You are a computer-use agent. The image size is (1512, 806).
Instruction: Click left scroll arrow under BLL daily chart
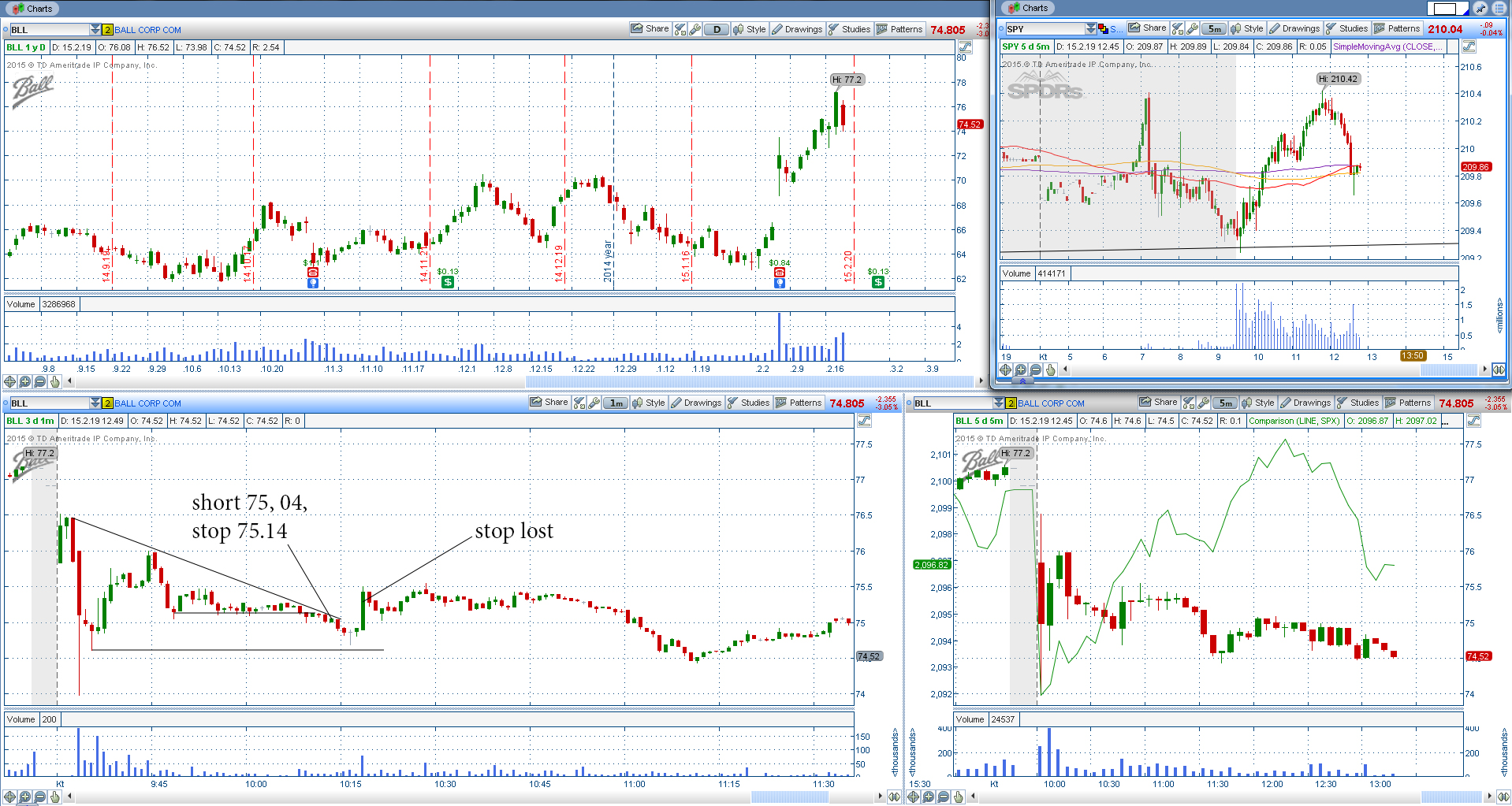point(69,381)
